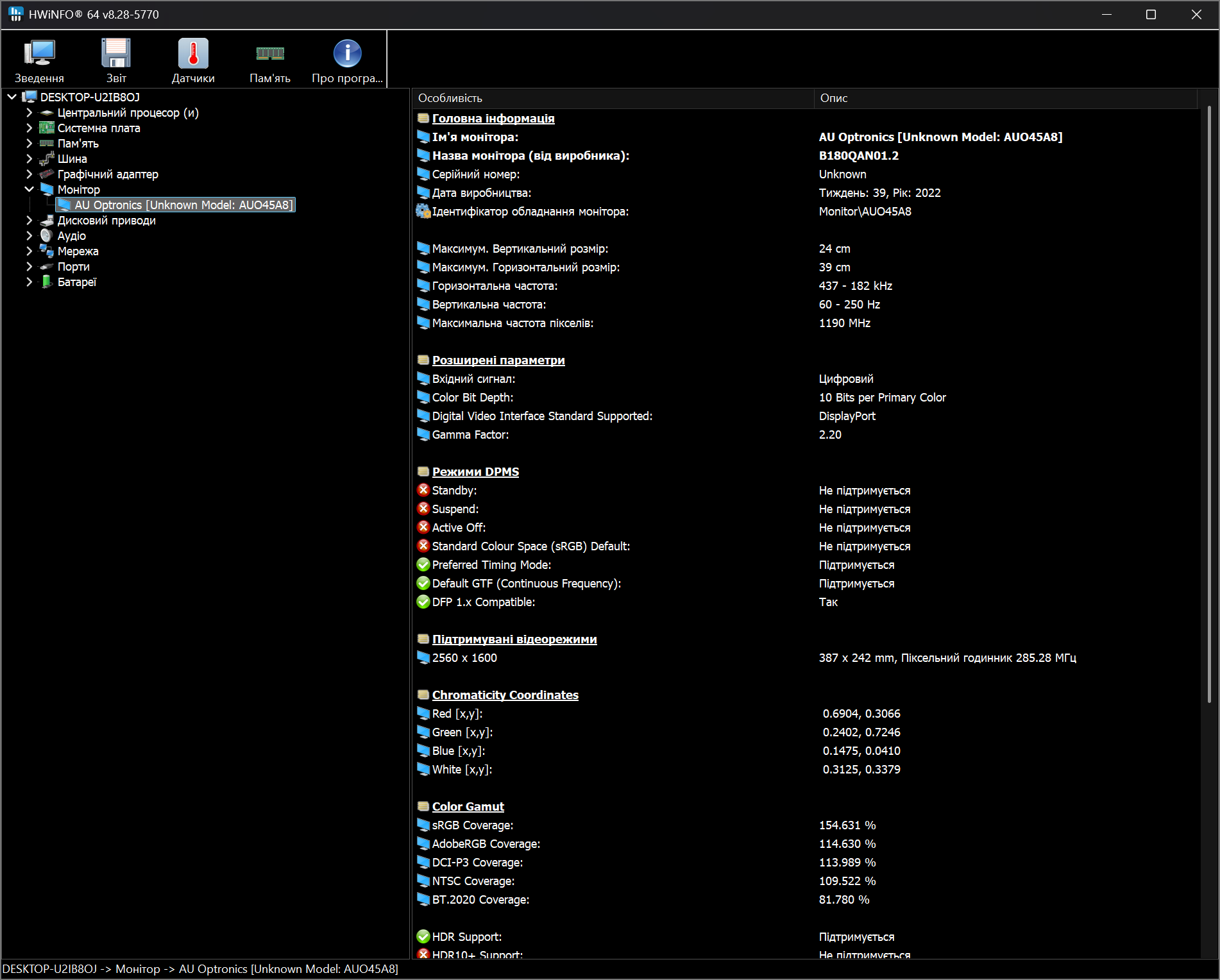Expand the Графічний адаптер node
This screenshot has width=1220, height=980.
coord(29,174)
